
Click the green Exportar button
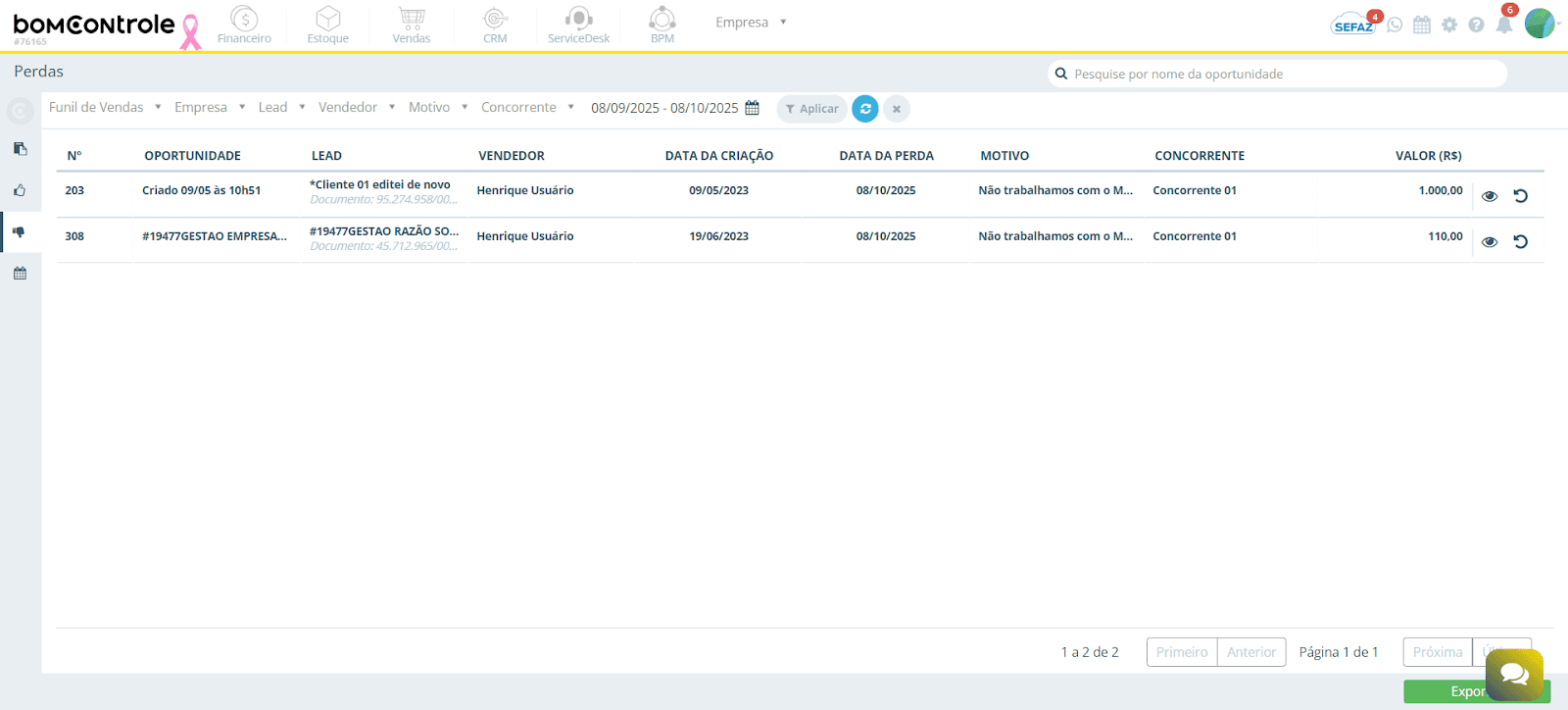point(1477,691)
